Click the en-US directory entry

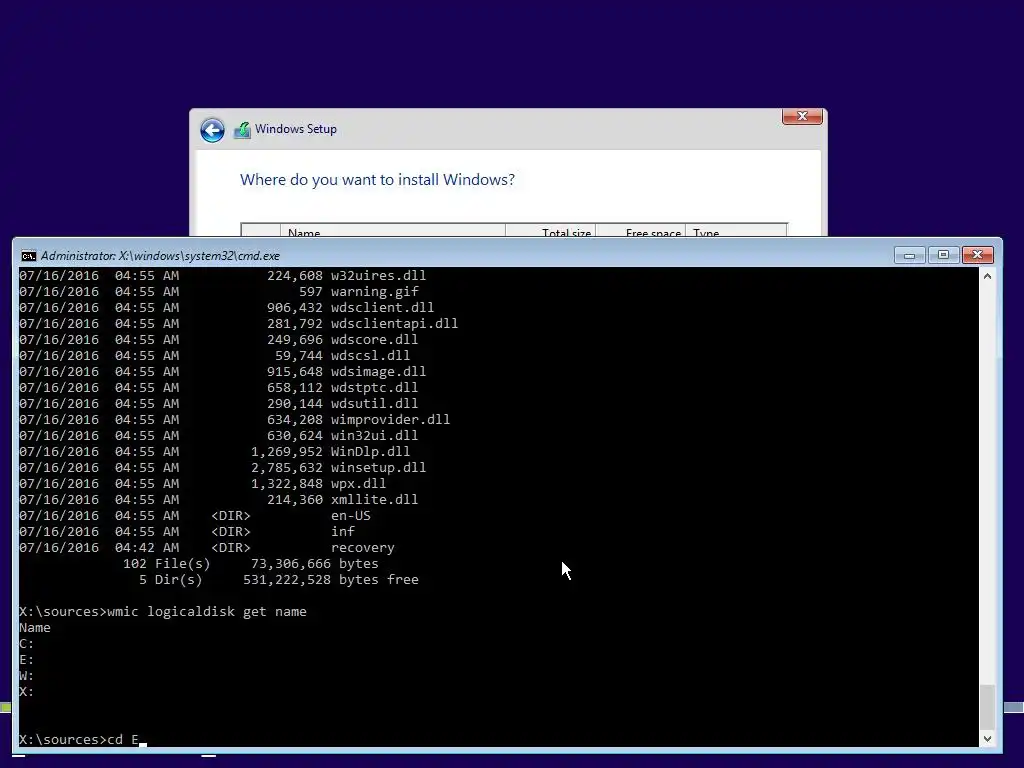pos(195,516)
